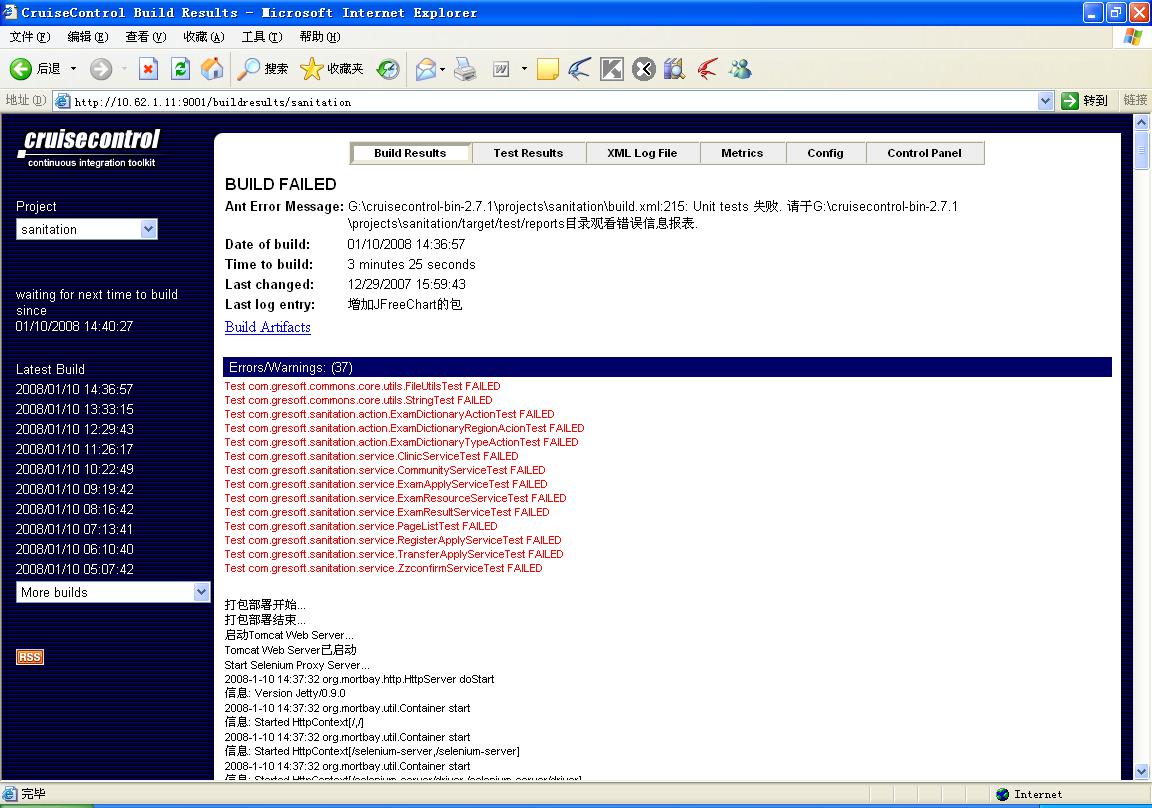This screenshot has height=808, width=1152.
Task: Click the ZzconfirmServiceTest FAILED line
Action: (384, 569)
